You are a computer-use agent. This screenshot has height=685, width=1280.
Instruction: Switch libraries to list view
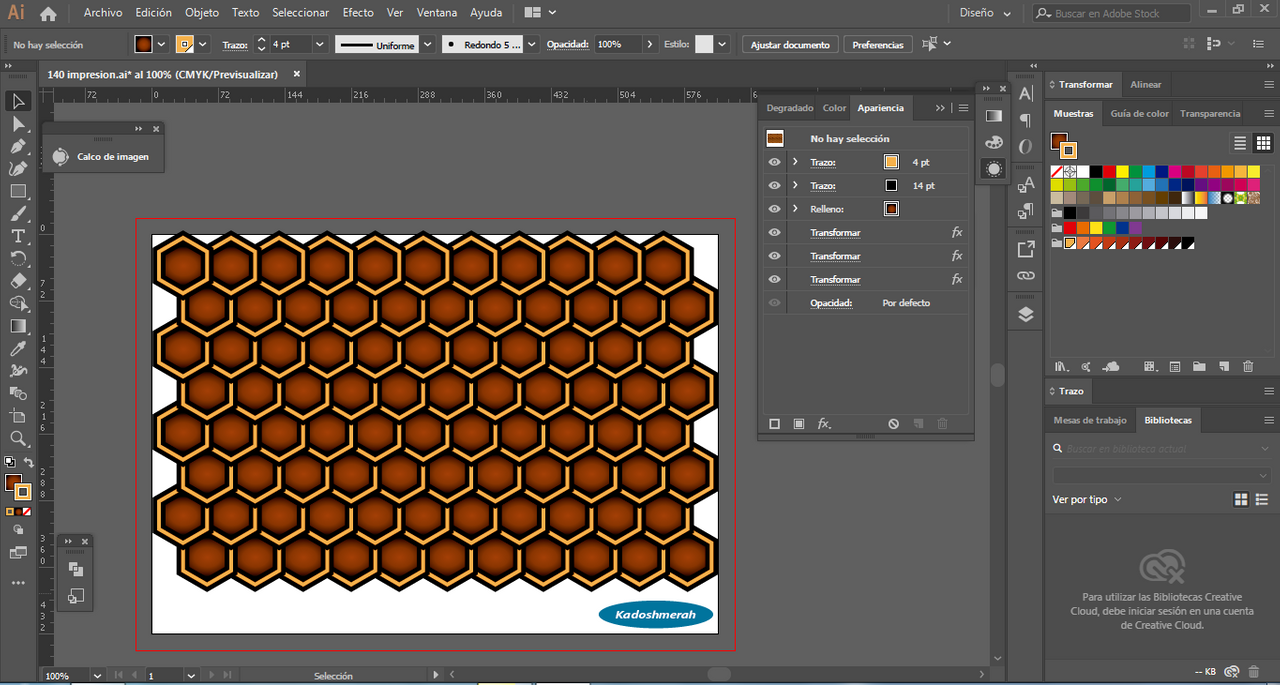point(1262,499)
